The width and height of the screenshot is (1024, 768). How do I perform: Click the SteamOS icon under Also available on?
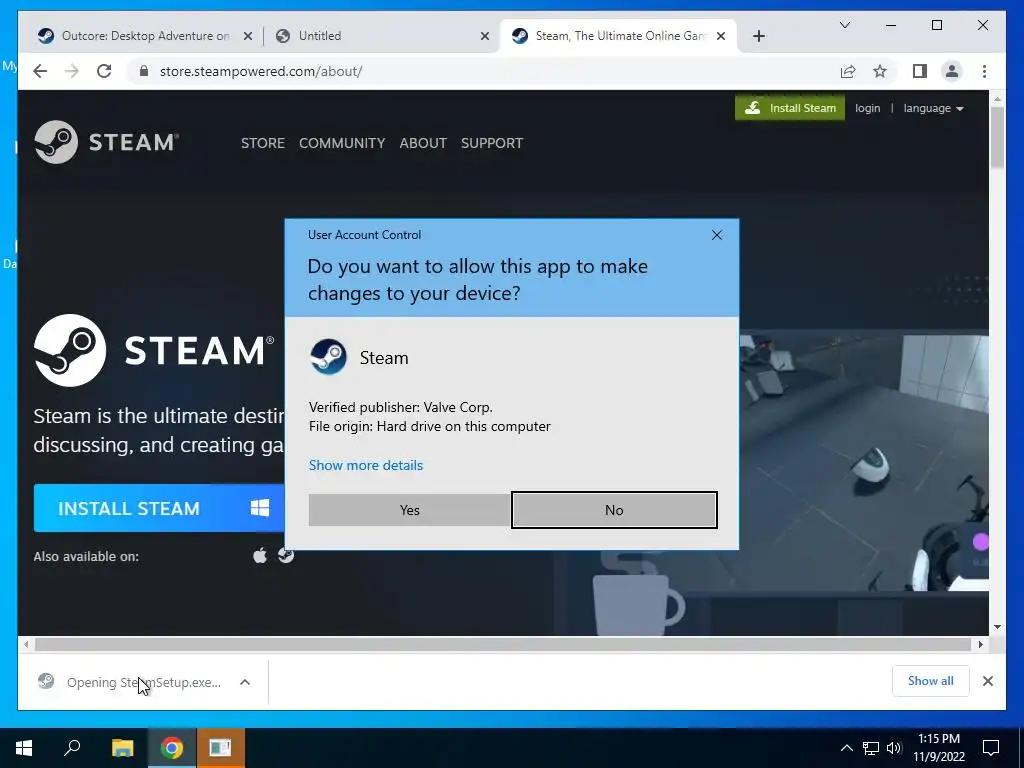(286, 555)
